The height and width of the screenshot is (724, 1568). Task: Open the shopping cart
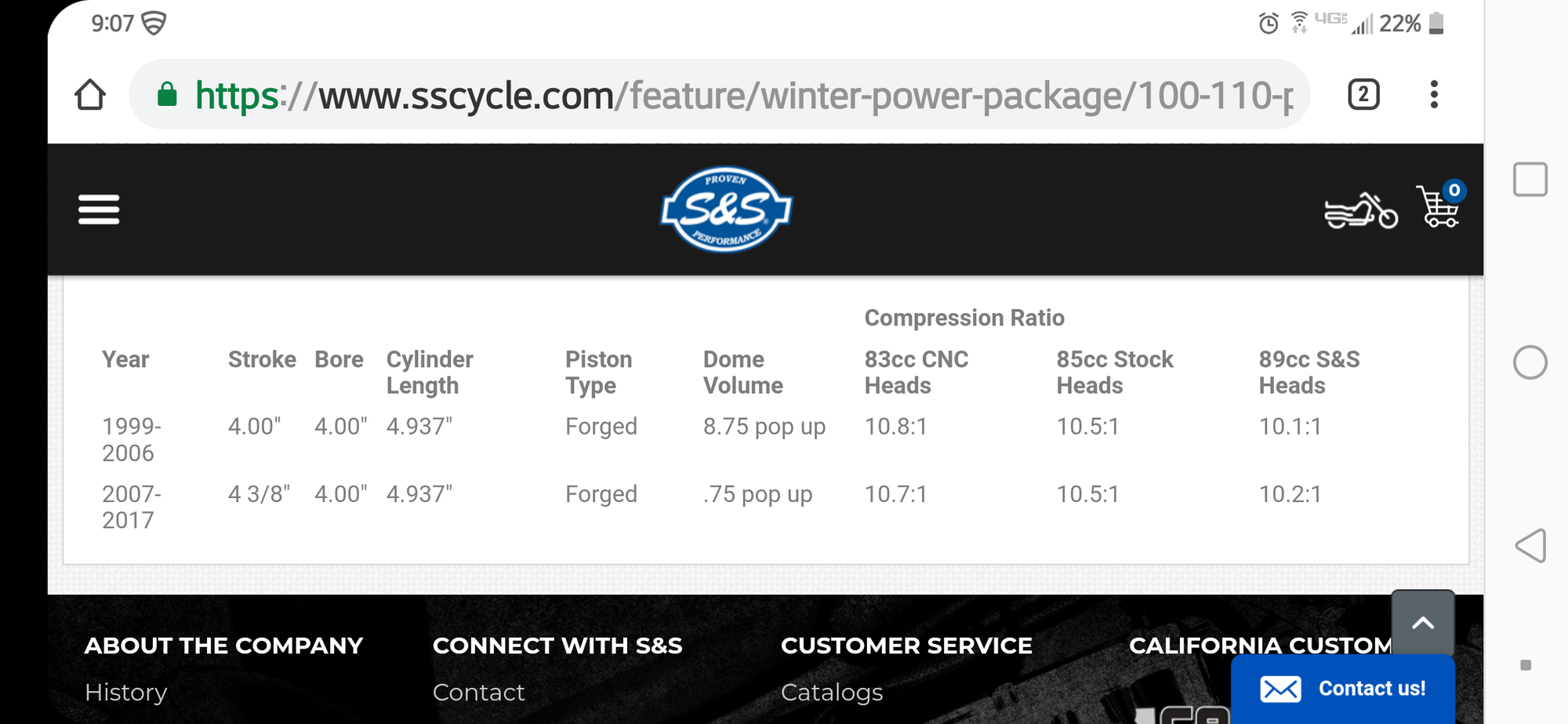tap(1439, 206)
